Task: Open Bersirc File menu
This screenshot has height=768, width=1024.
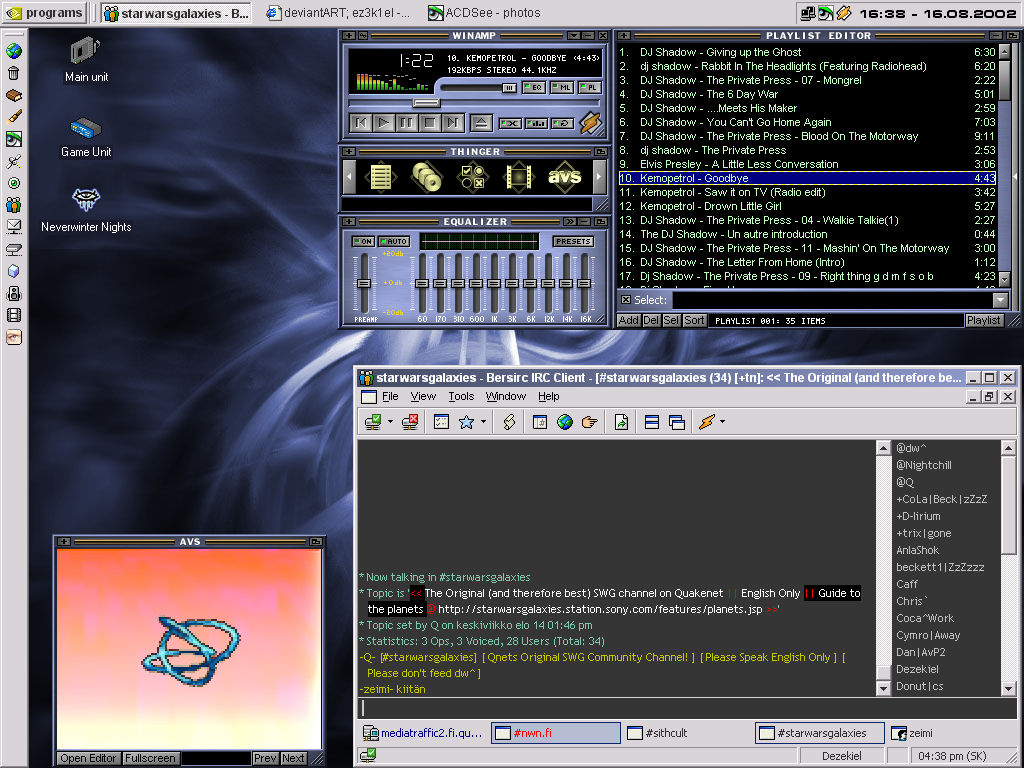Action: [390, 396]
